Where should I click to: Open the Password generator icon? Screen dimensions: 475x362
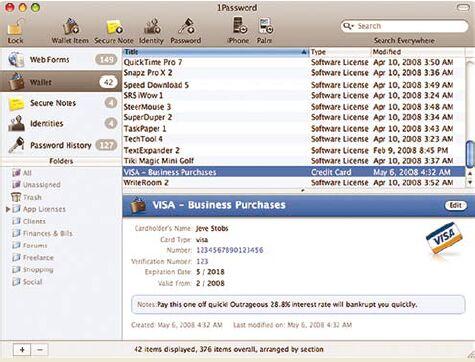[186, 26]
